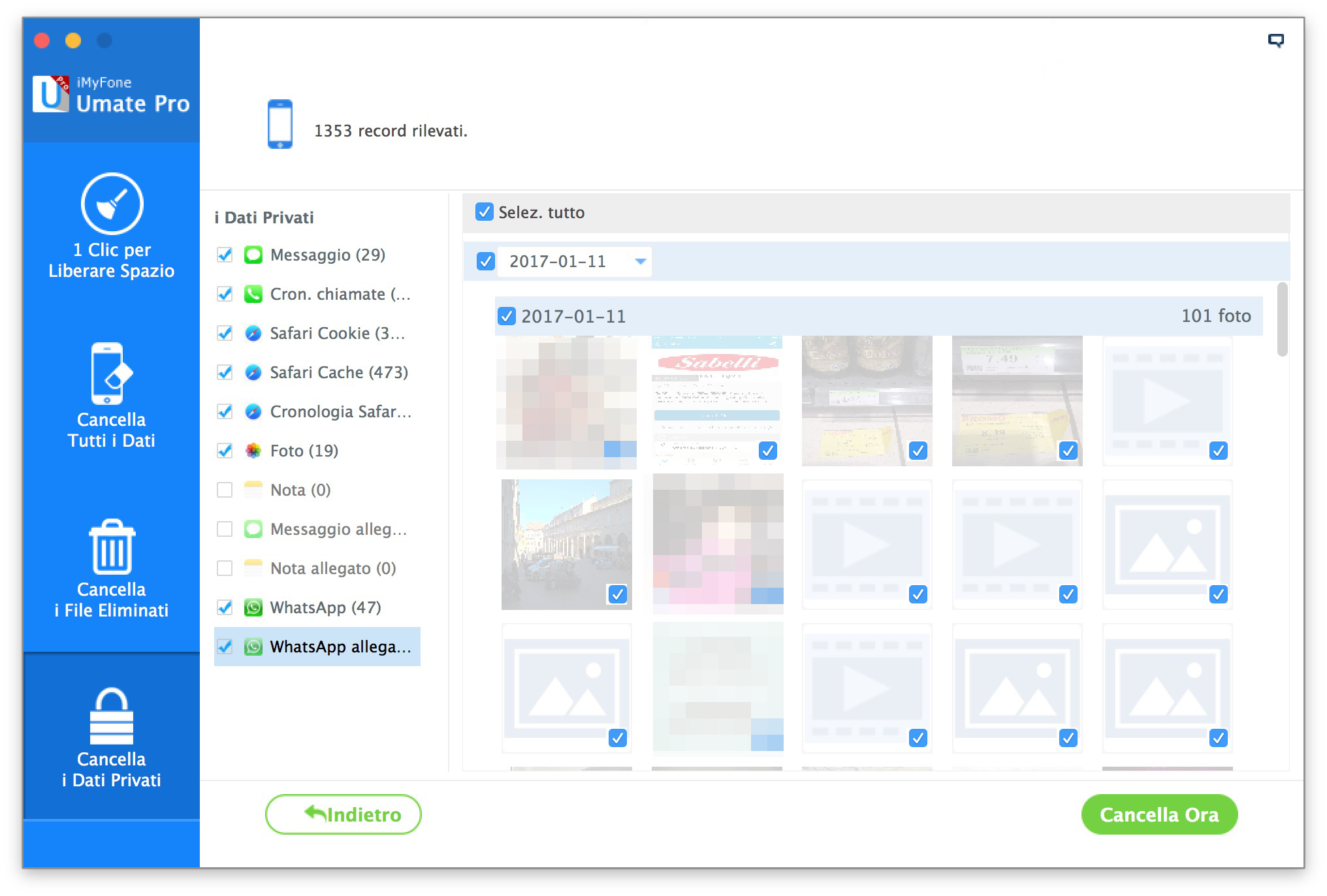Select Messaggio (29) in the private data list
1327x896 pixels.
[x=327, y=255]
